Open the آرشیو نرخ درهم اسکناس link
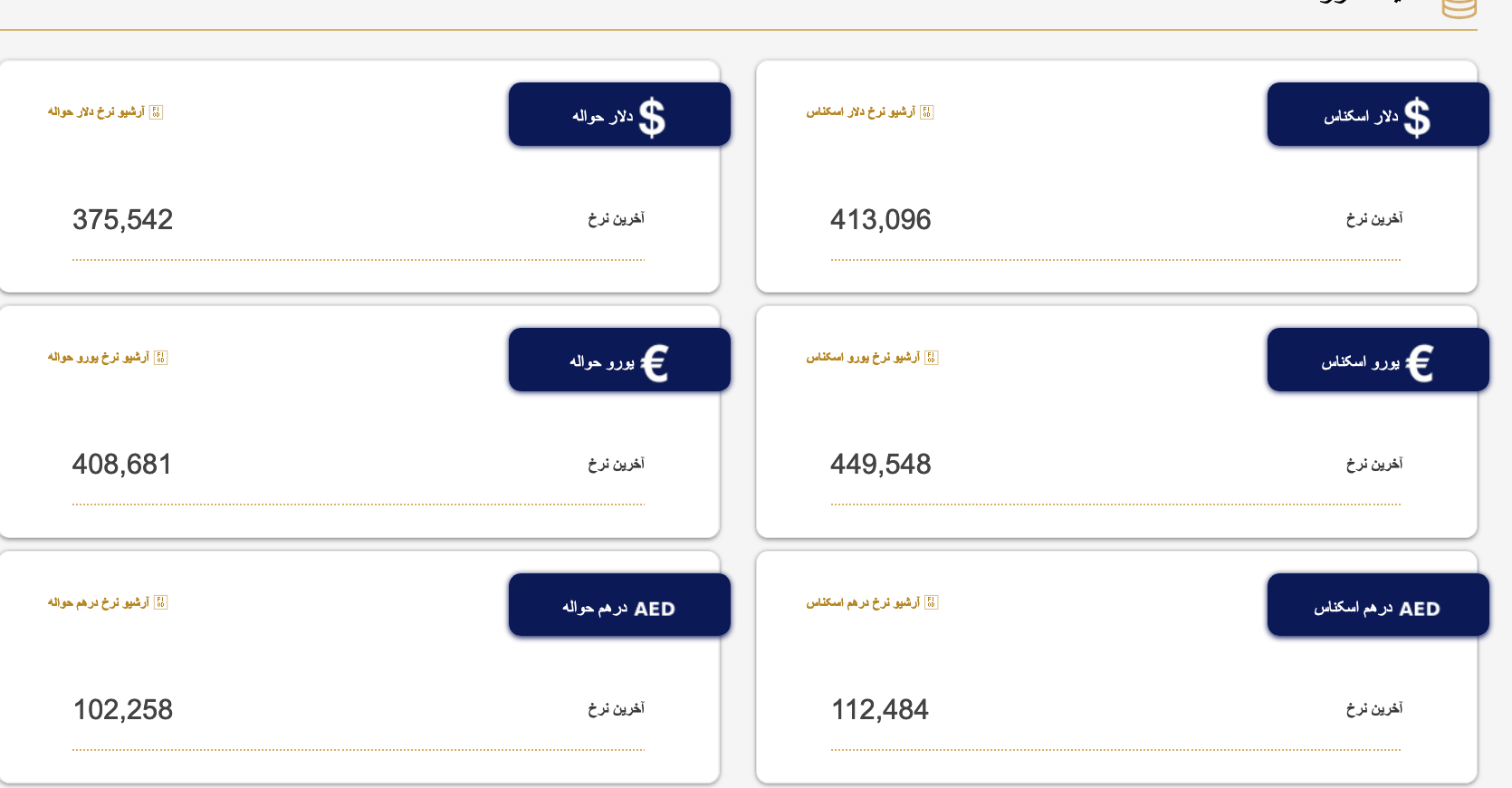The width and height of the screenshot is (1512, 788). coord(866,602)
